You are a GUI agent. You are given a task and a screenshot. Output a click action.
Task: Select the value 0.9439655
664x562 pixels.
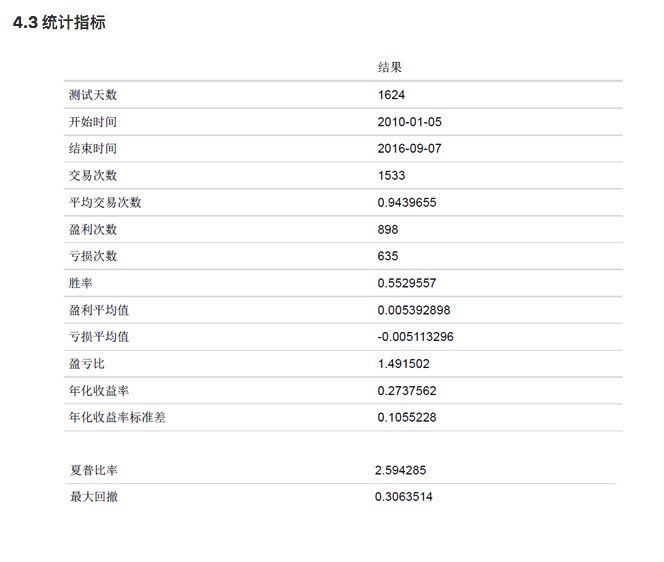coord(407,202)
